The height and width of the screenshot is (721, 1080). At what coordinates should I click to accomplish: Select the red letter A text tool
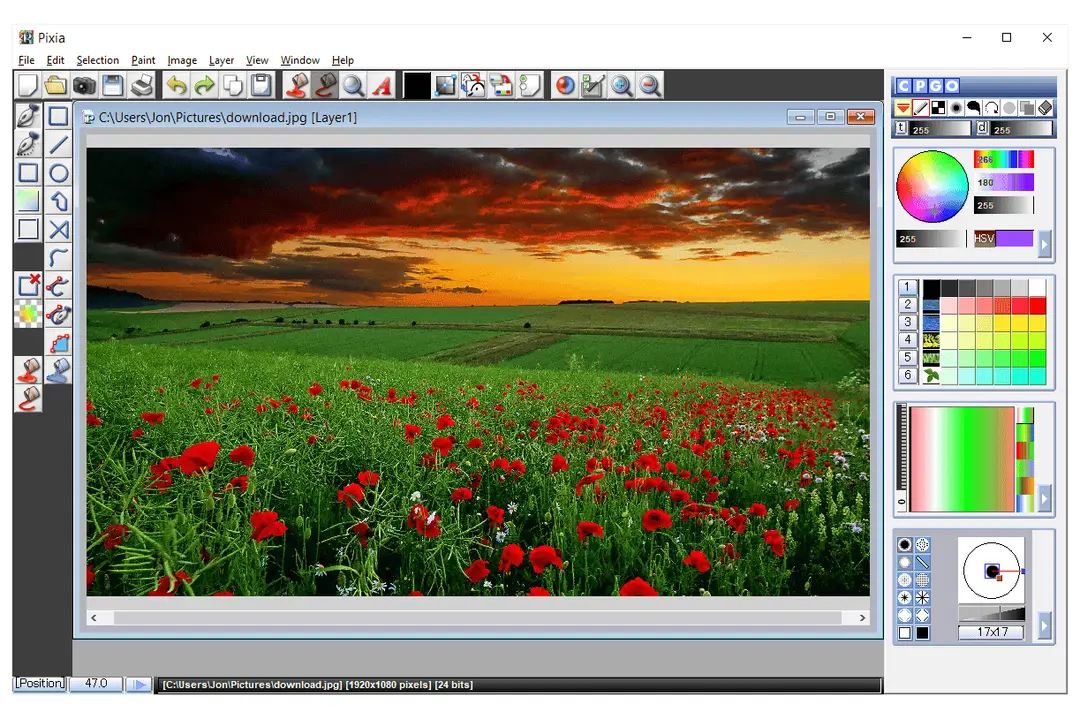point(382,85)
